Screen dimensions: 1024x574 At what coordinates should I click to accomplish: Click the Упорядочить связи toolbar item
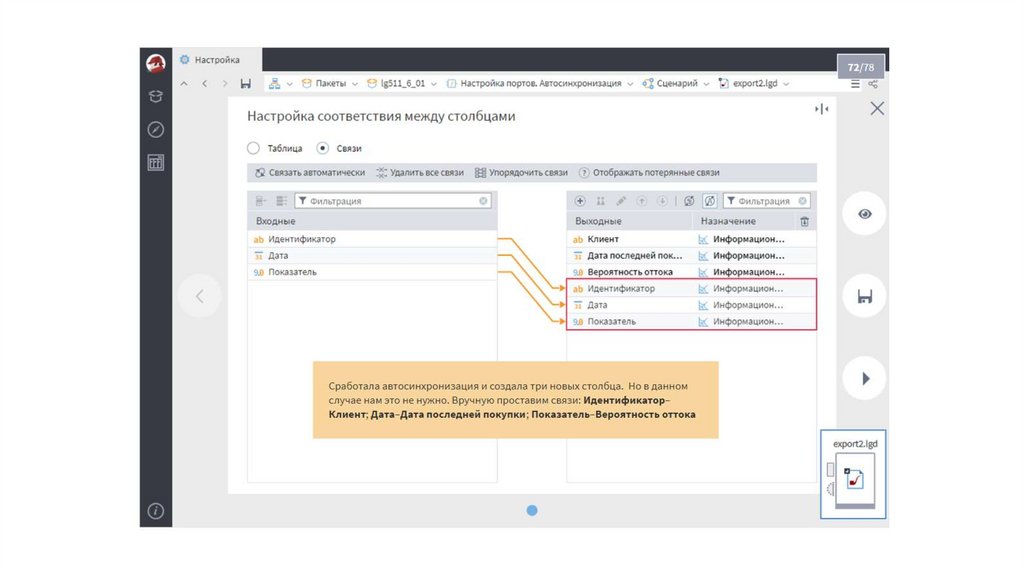pyautogui.click(x=522, y=172)
